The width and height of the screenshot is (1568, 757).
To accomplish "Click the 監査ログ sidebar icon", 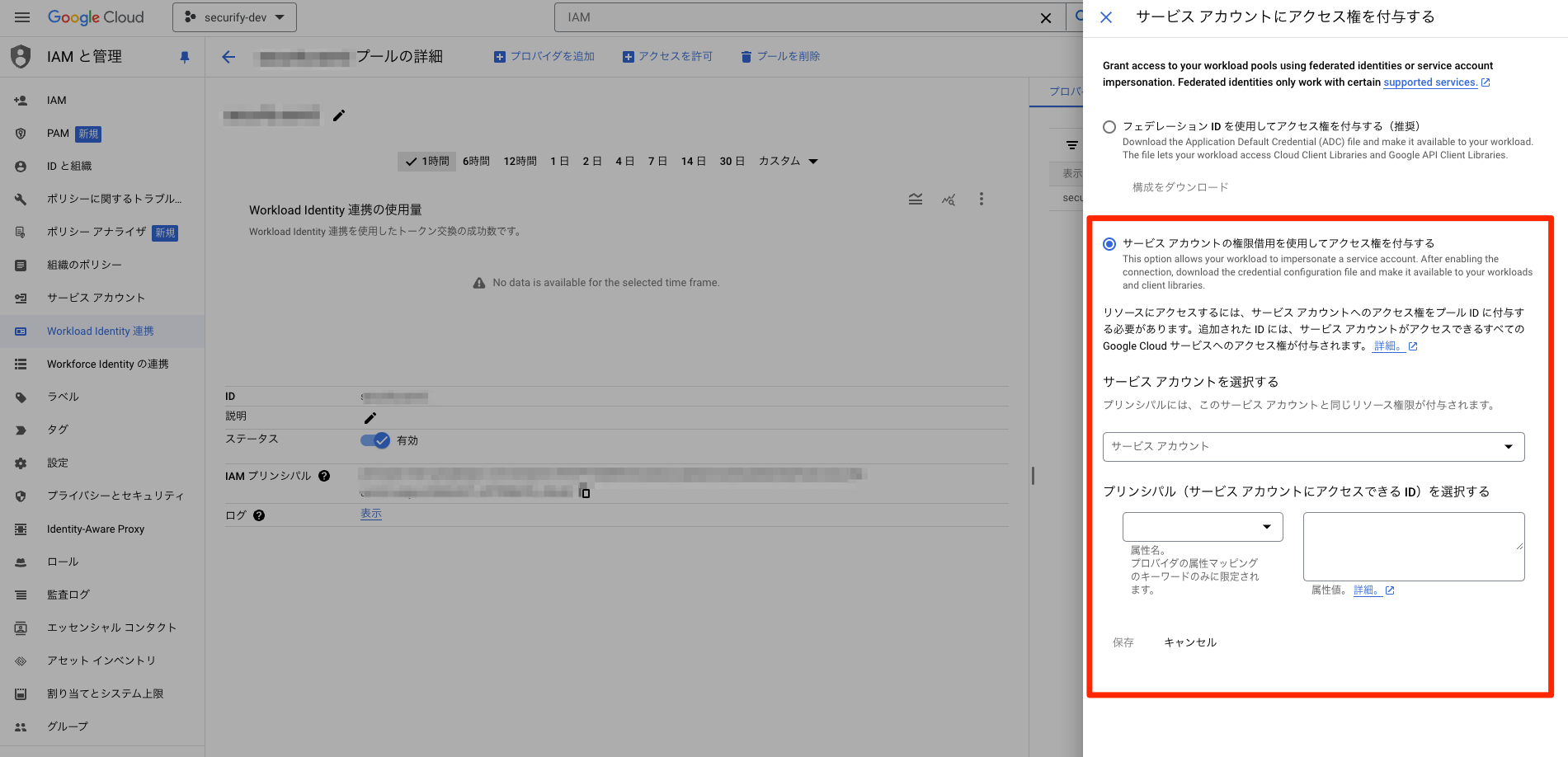I will pyautogui.click(x=21, y=595).
